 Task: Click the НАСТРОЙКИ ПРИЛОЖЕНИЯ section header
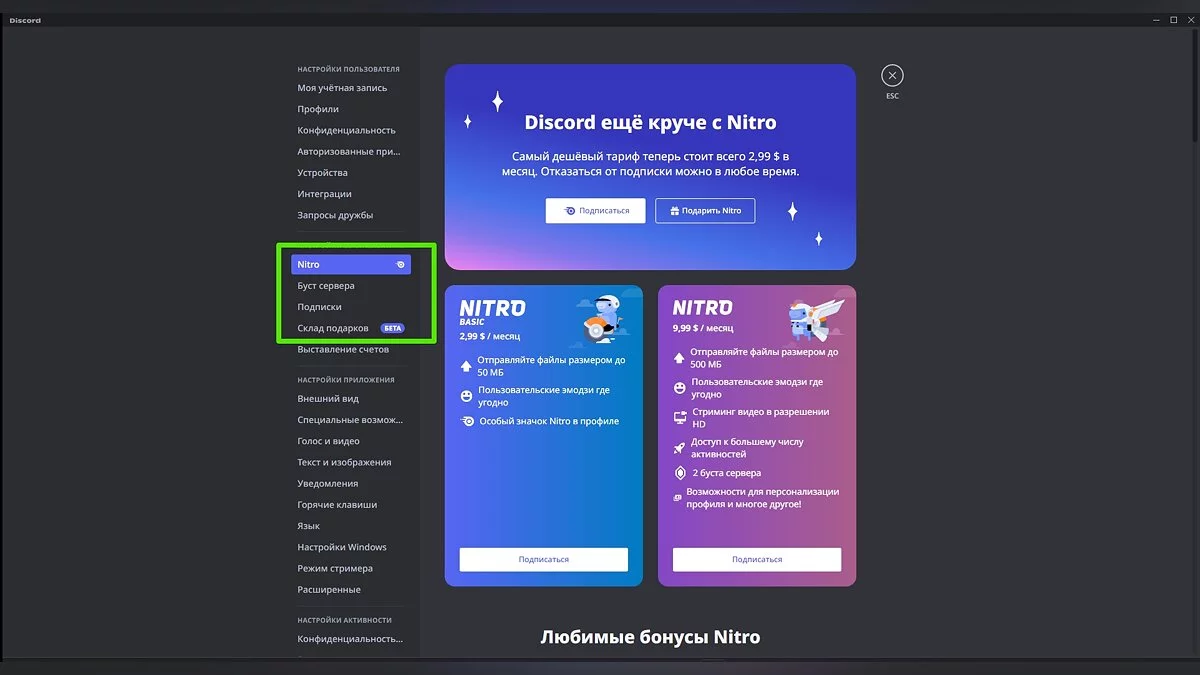pos(346,380)
